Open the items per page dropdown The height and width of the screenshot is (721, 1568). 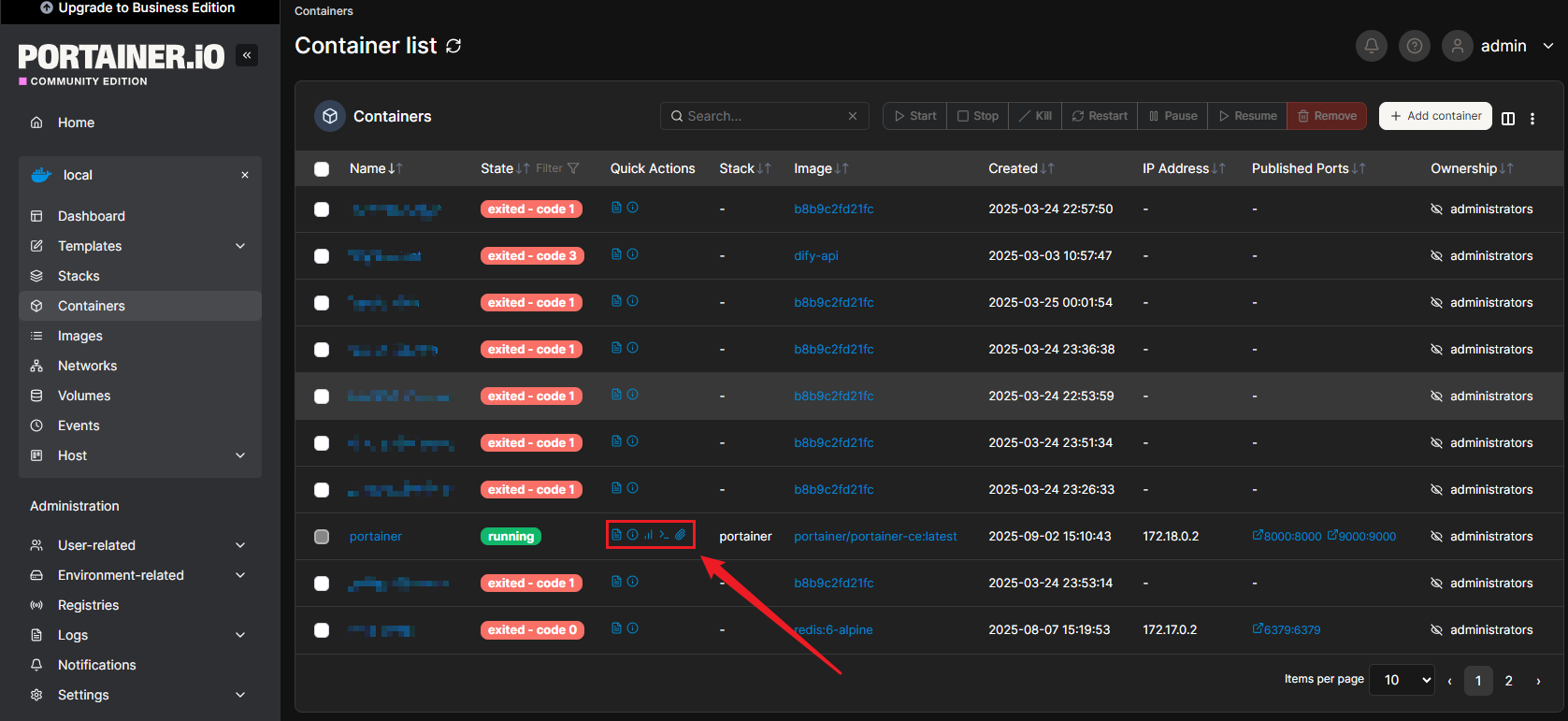point(1403,680)
